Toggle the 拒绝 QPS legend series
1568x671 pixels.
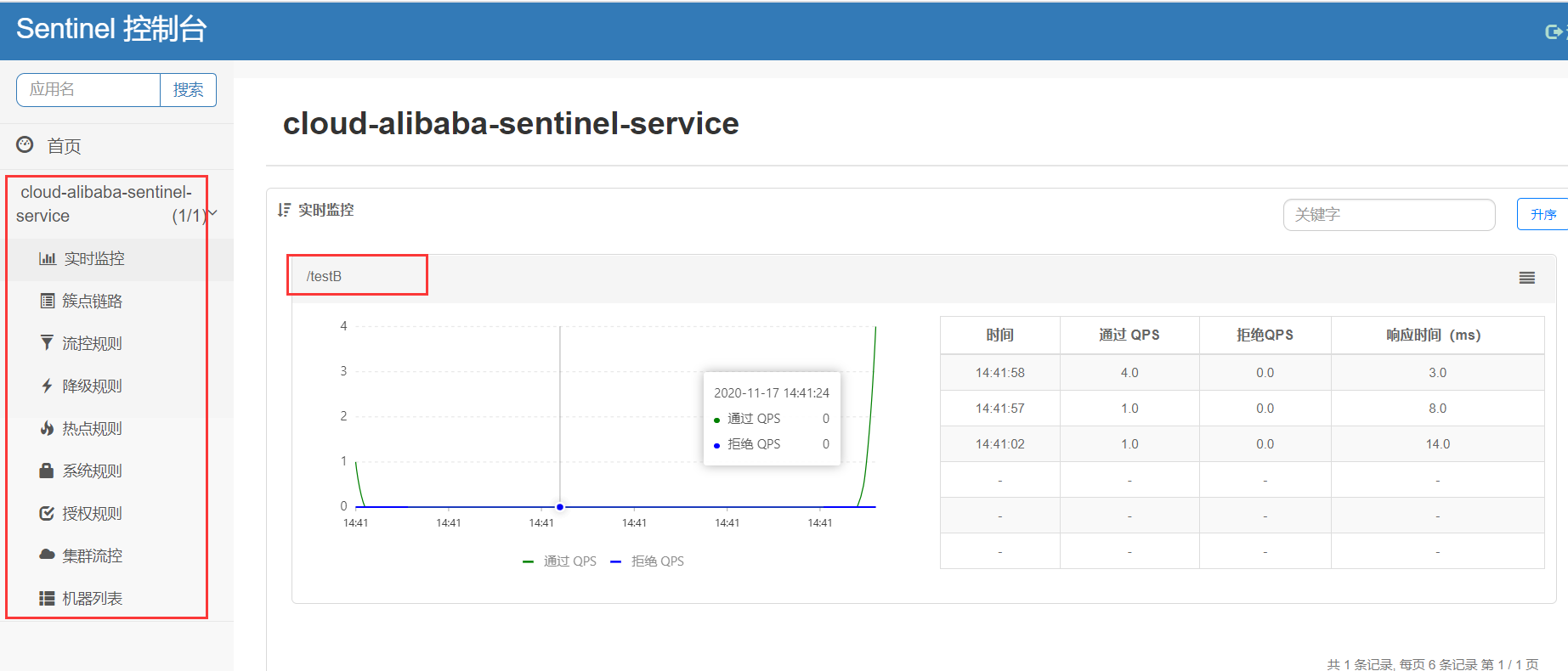648,561
